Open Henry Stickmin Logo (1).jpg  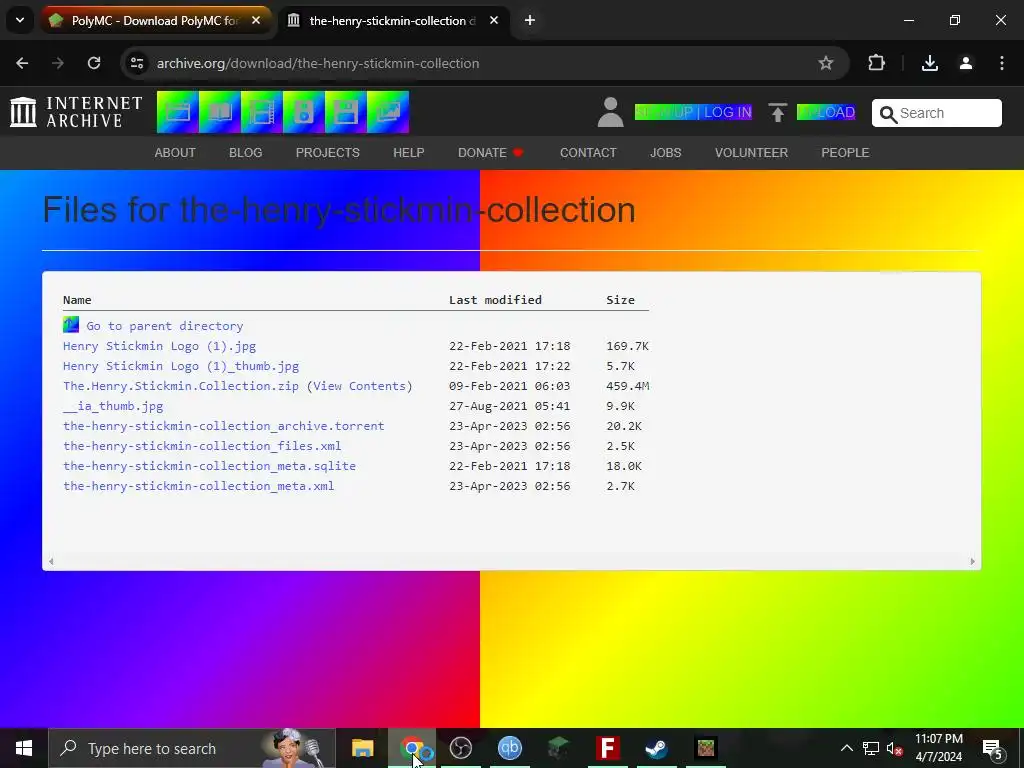click(x=159, y=346)
